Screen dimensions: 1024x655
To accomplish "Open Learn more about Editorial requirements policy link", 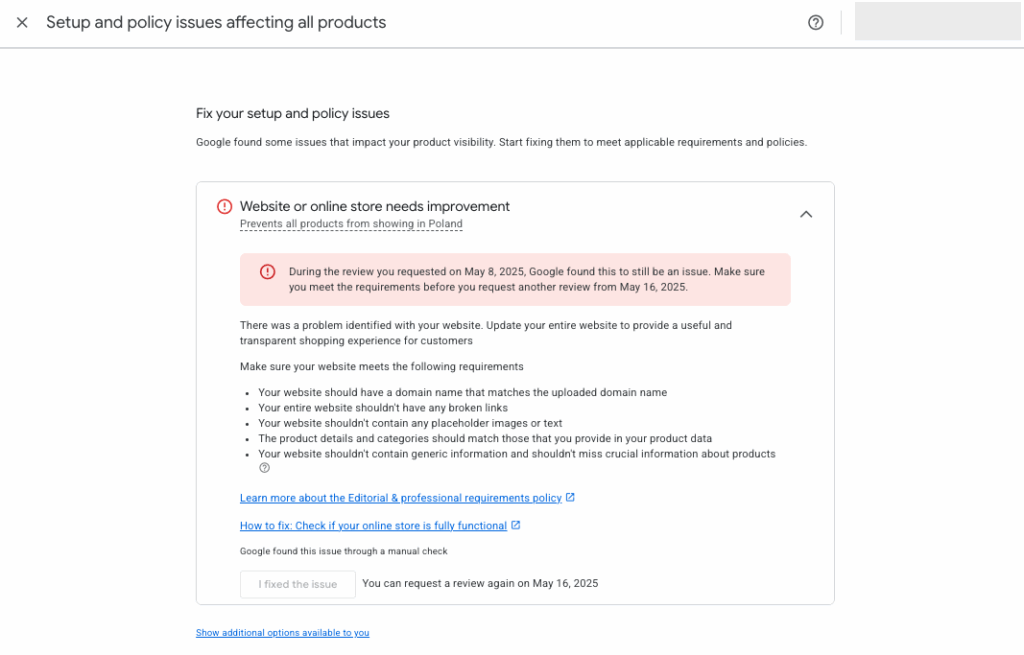I will (400, 498).
